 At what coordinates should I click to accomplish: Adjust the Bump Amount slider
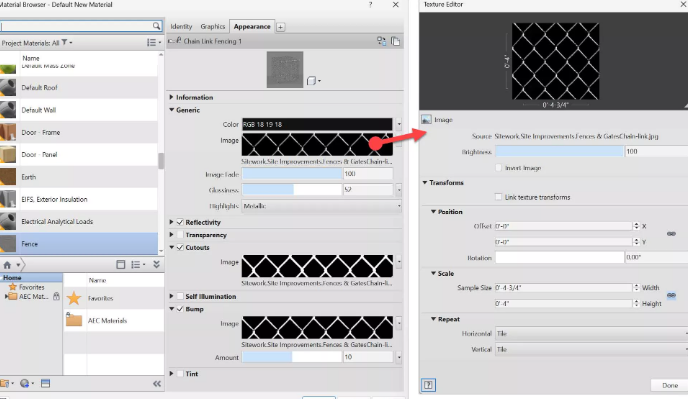[x=292, y=357]
